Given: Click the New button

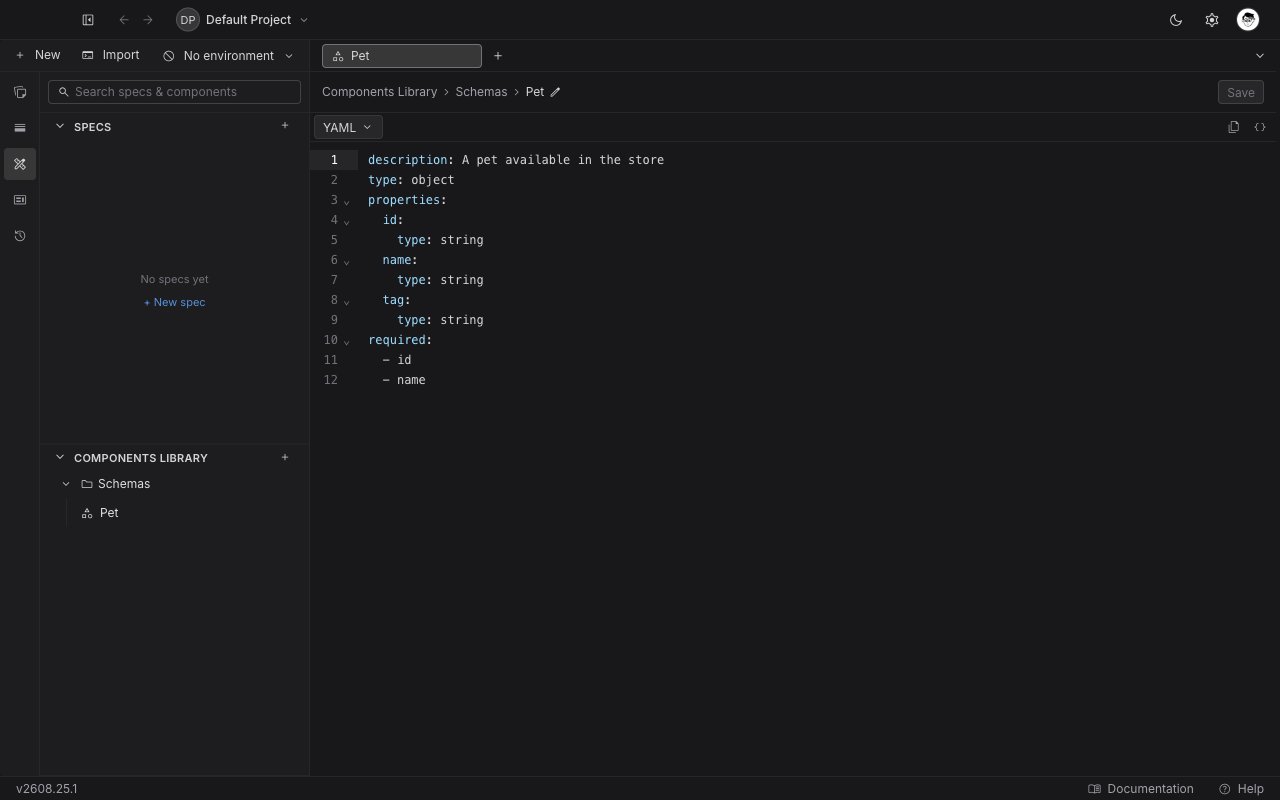Looking at the screenshot, I should pyautogui.click(x=38, y=55).
